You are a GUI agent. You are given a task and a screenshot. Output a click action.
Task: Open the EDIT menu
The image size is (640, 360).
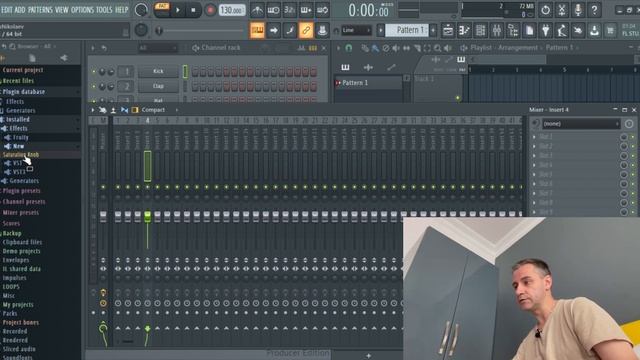(x=7, y=9)
